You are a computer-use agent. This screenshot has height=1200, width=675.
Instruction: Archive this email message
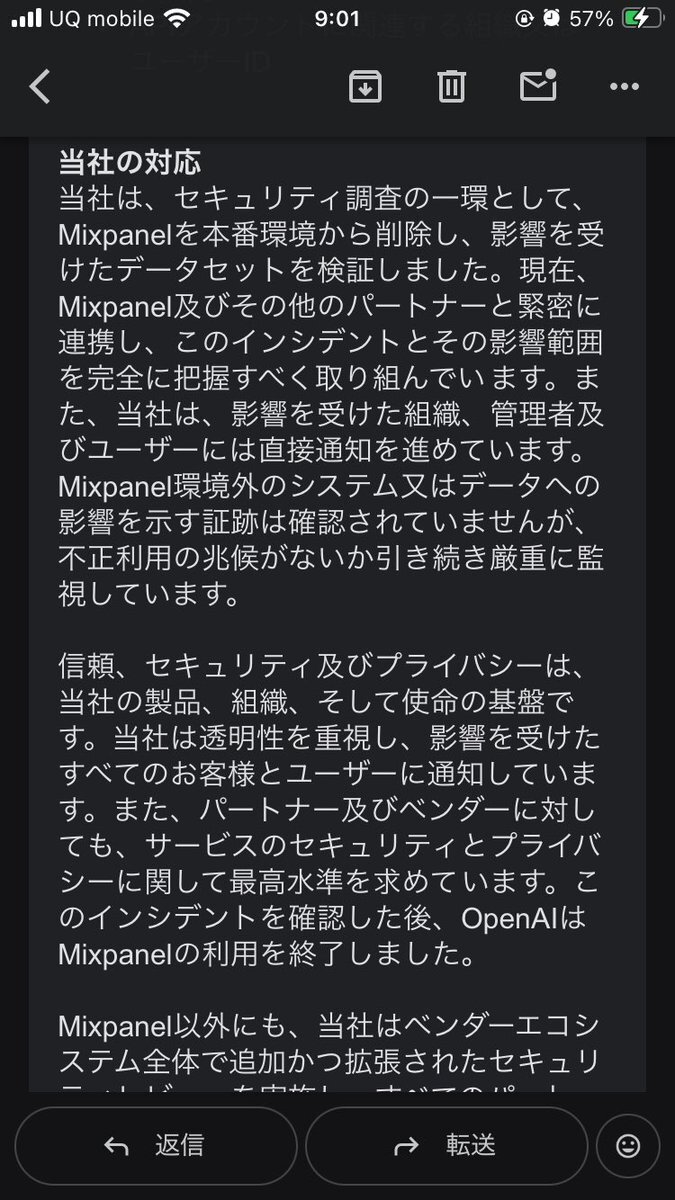(x=365, y=88)
